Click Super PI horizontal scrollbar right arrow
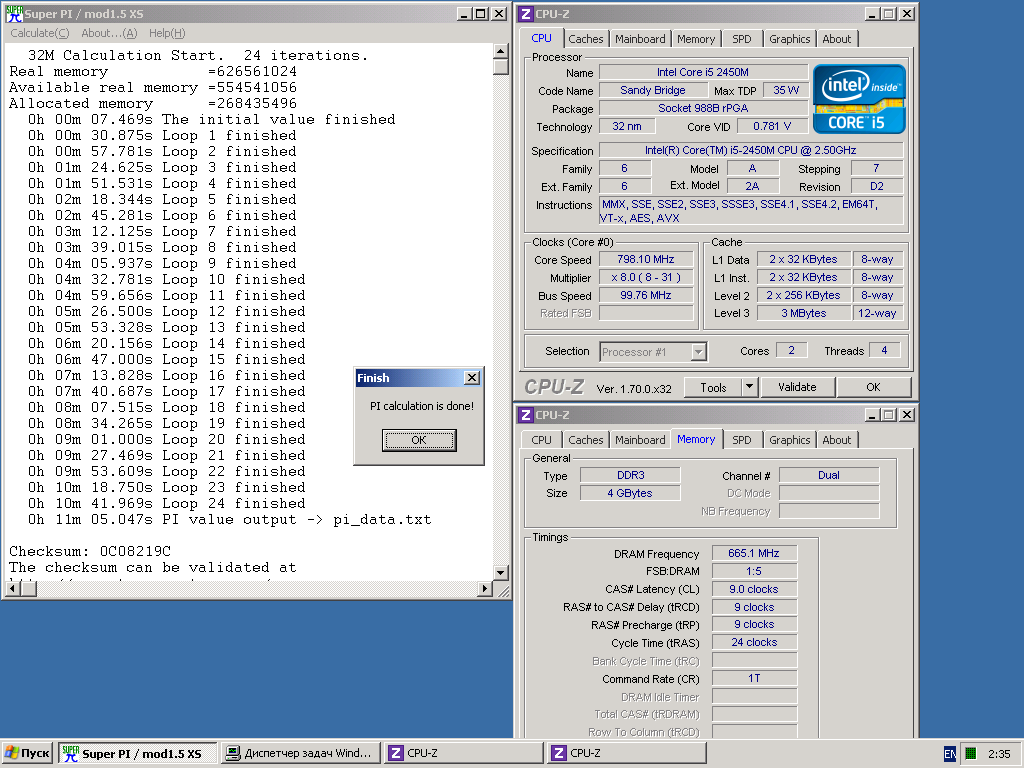Screen dimensions: 1024x768 click(x=484, y=588)
